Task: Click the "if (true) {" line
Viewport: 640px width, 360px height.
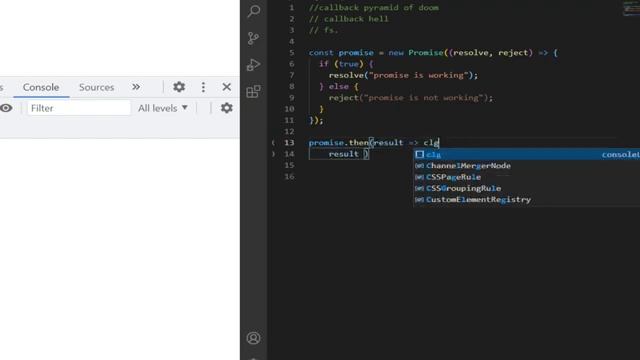Action: [346, 64]
